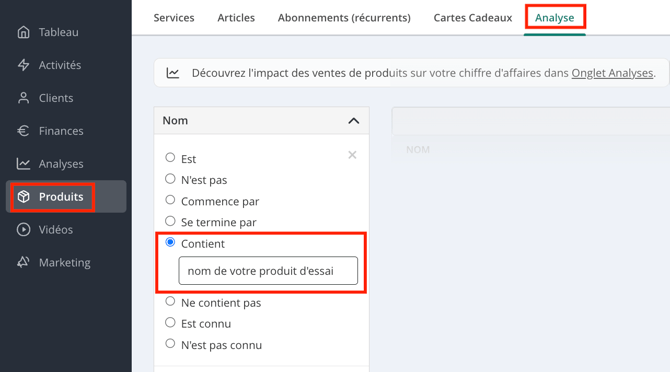Open the Analyses chart icon in sidebar
The height and width of the screenshot is (372, 670).
(24, 164)
